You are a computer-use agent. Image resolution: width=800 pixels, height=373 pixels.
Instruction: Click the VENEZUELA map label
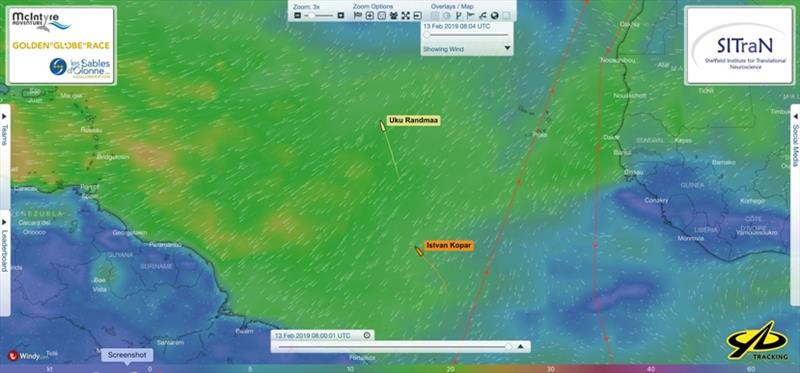click(x=38, y=213)
